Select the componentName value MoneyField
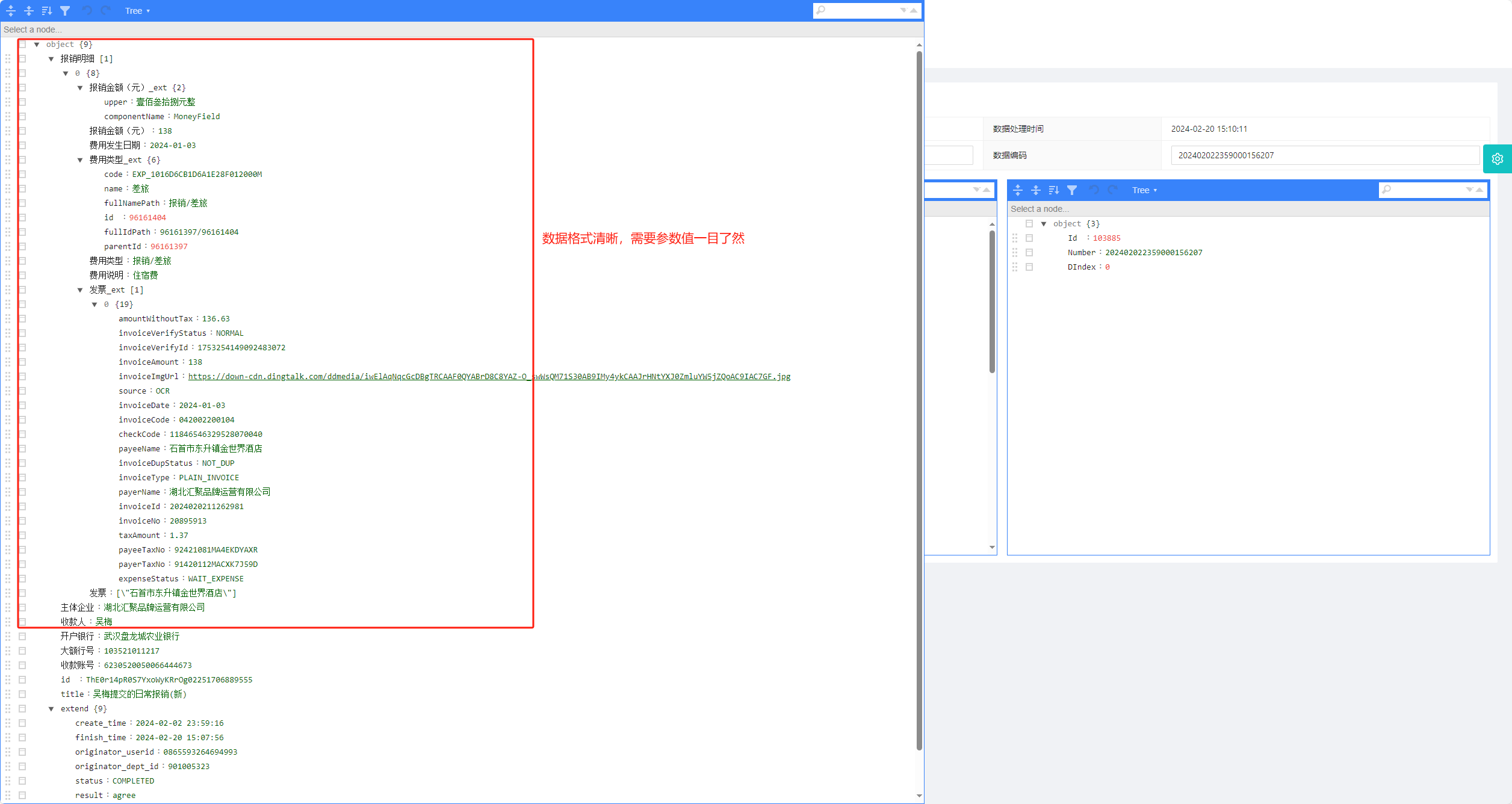Viewport: 1512px width, 804px height. (x=197, y=117)
